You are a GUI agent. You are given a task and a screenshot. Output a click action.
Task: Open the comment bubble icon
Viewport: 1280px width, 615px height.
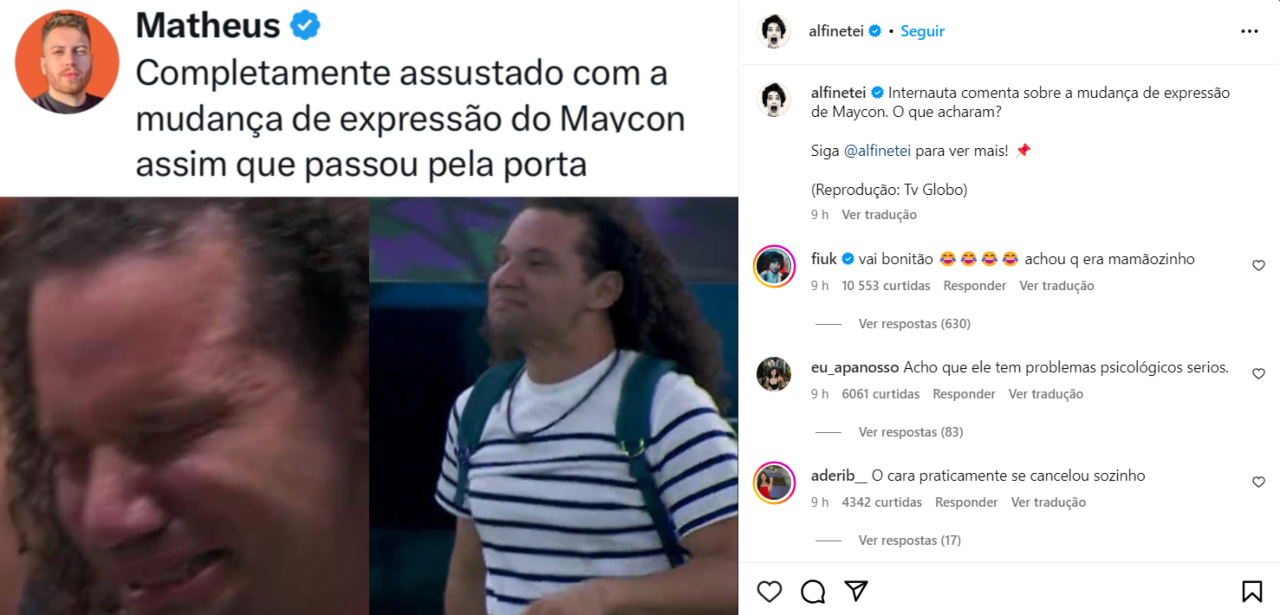click(x=813, y=591)
